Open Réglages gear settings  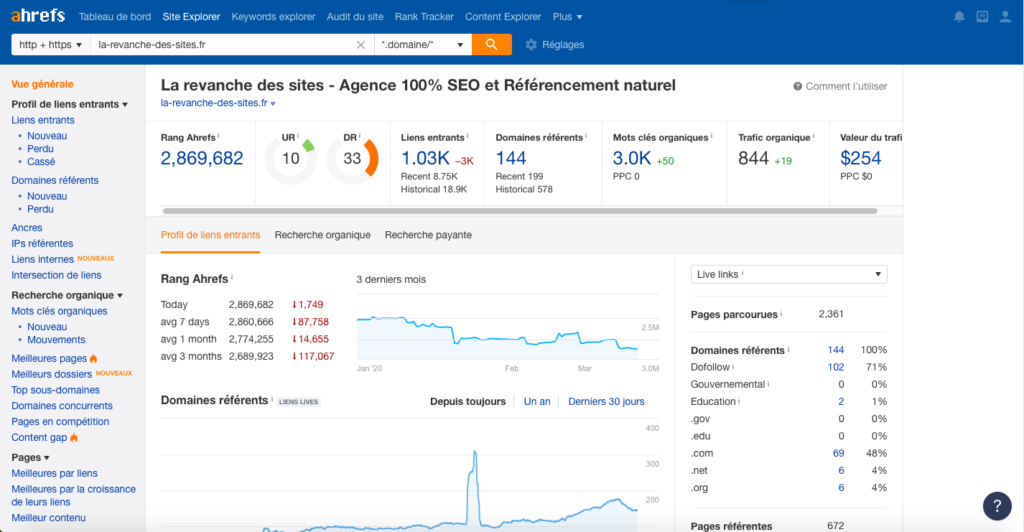pos(554,44)
